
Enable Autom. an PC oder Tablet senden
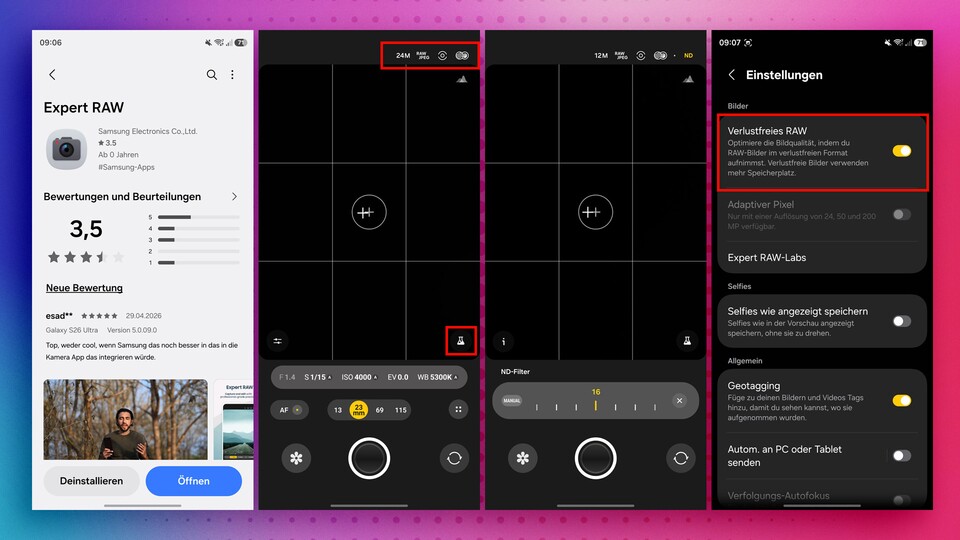point(901,456)
